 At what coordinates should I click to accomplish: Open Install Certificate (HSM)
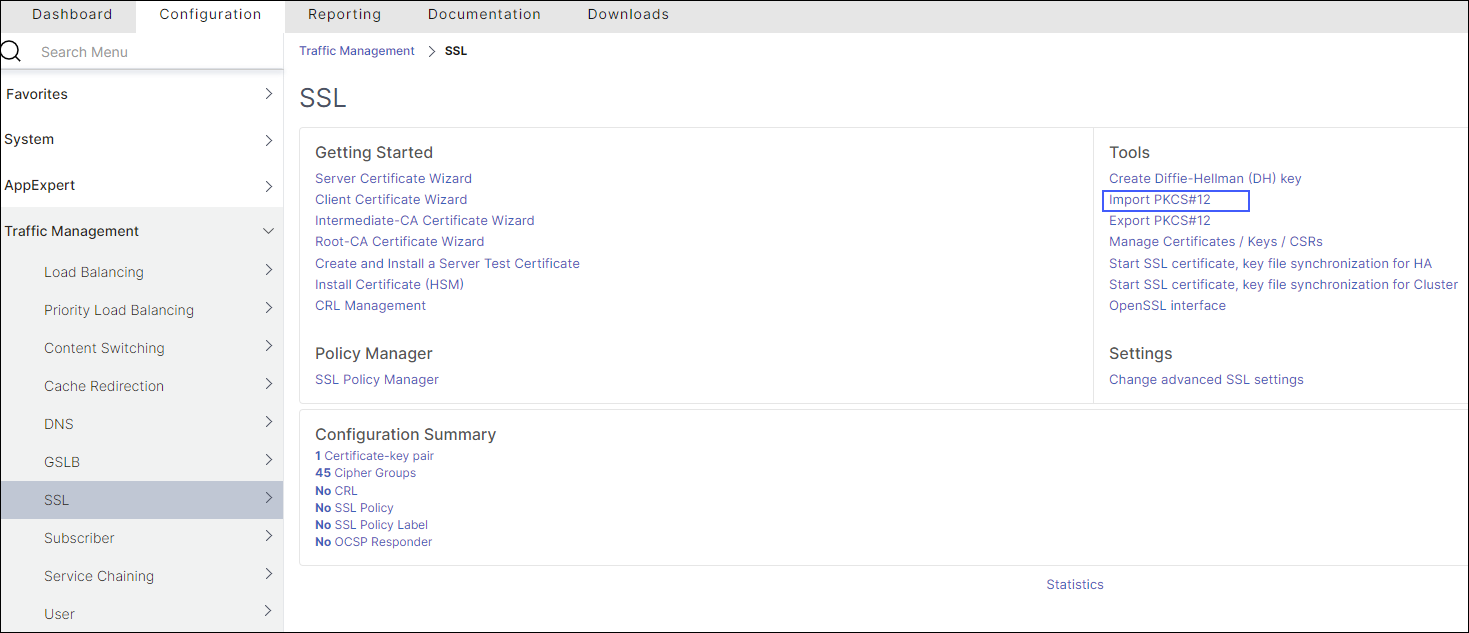(389, 284)
